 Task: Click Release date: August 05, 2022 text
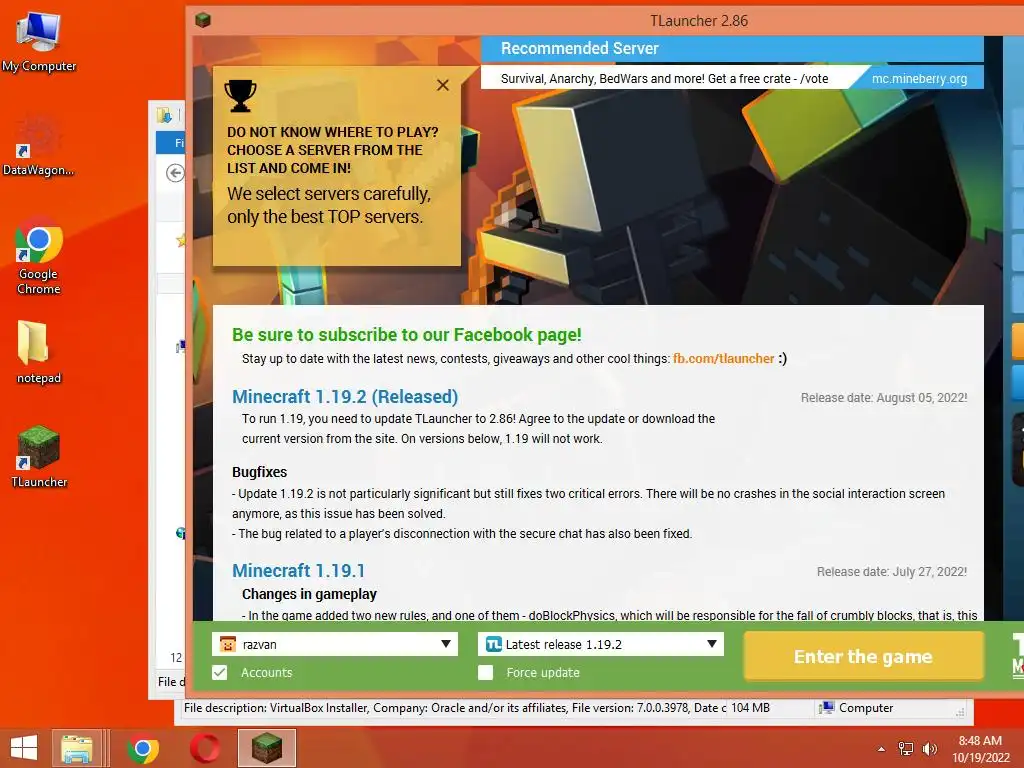[884, 398]
